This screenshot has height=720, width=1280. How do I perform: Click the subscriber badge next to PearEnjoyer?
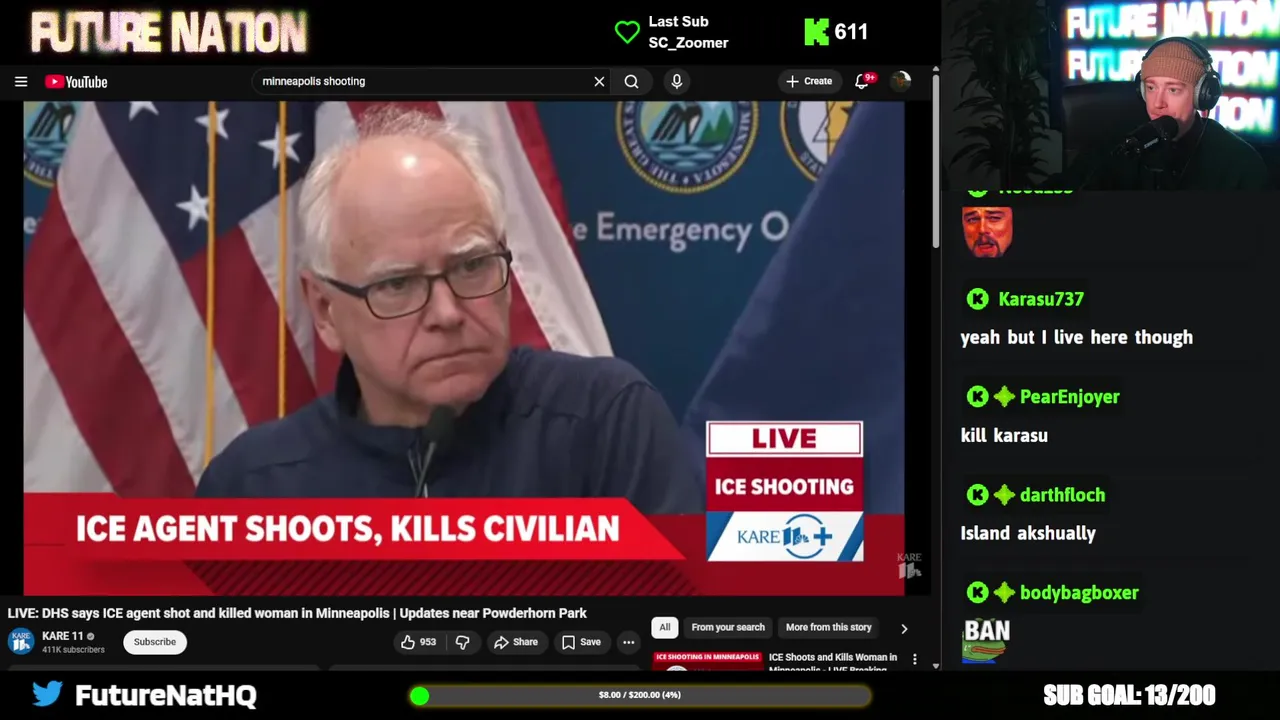(x=1004, y=397)
